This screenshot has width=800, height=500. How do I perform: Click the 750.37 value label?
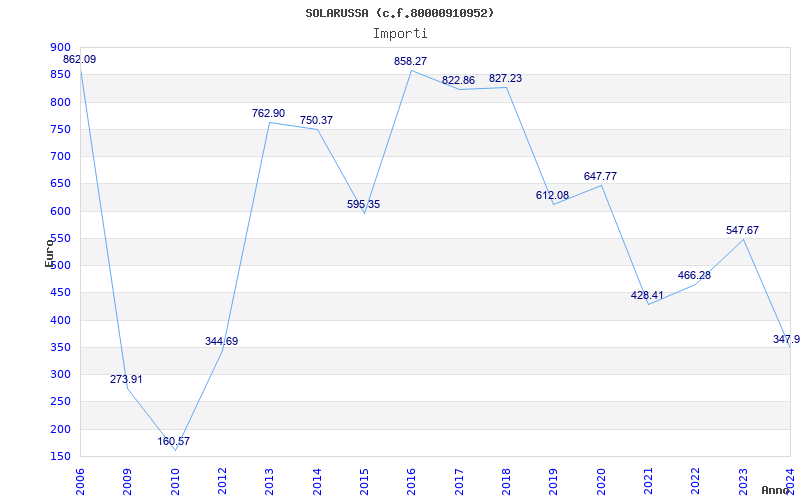pos(316,120)
